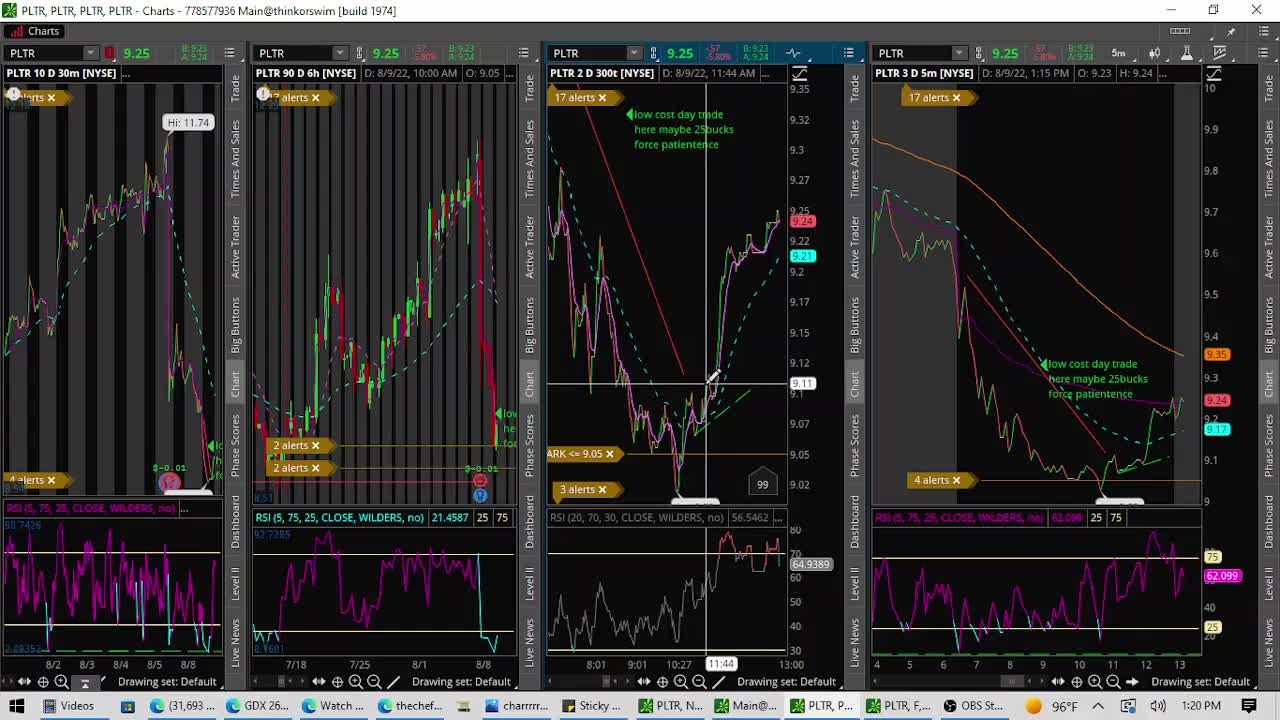Select the drawing pencil tool under 90 D chart
Screen dimensions: 1280x720
394,682
